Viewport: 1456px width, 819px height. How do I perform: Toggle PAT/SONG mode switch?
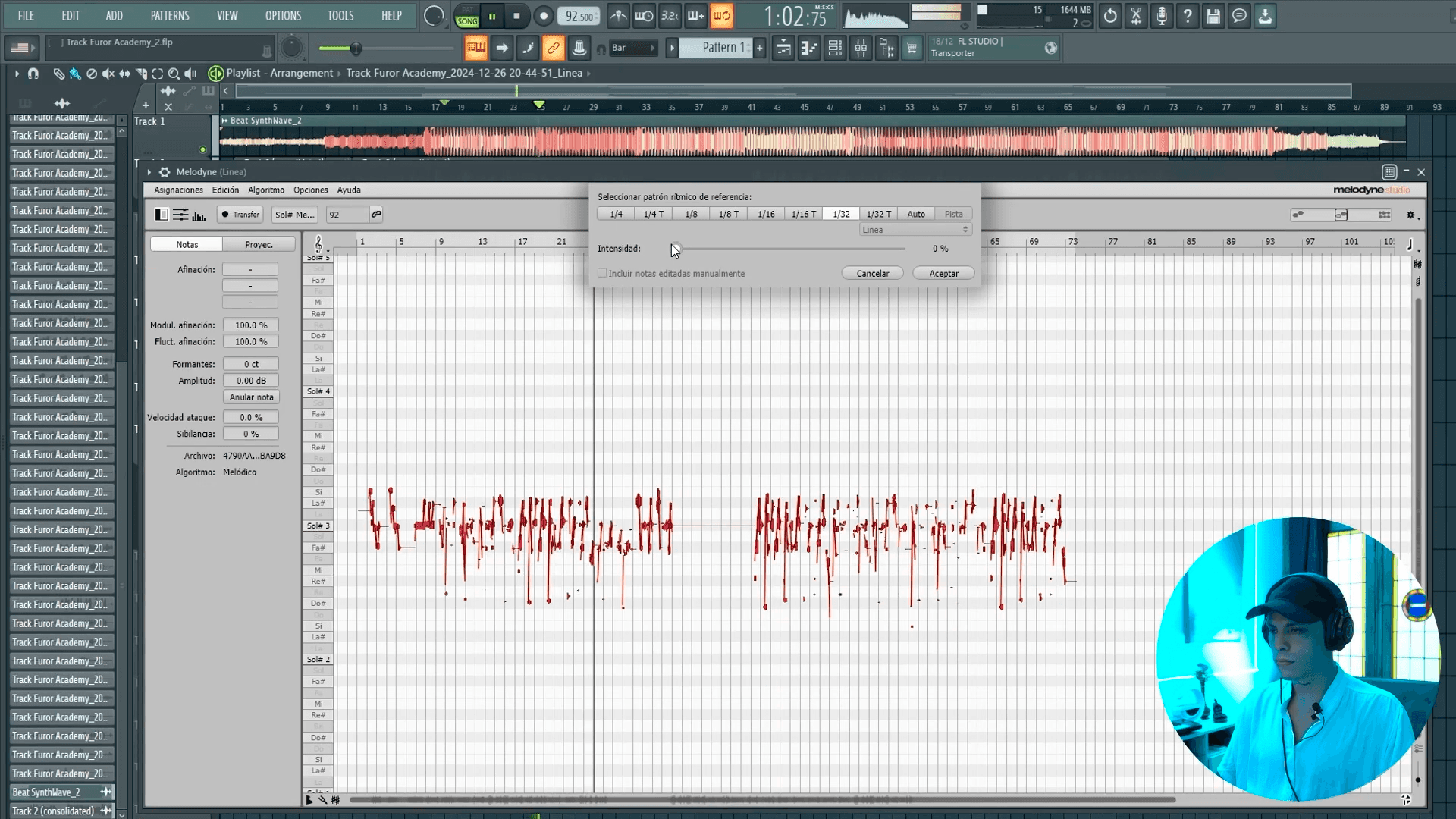click(x=466, y=16)
